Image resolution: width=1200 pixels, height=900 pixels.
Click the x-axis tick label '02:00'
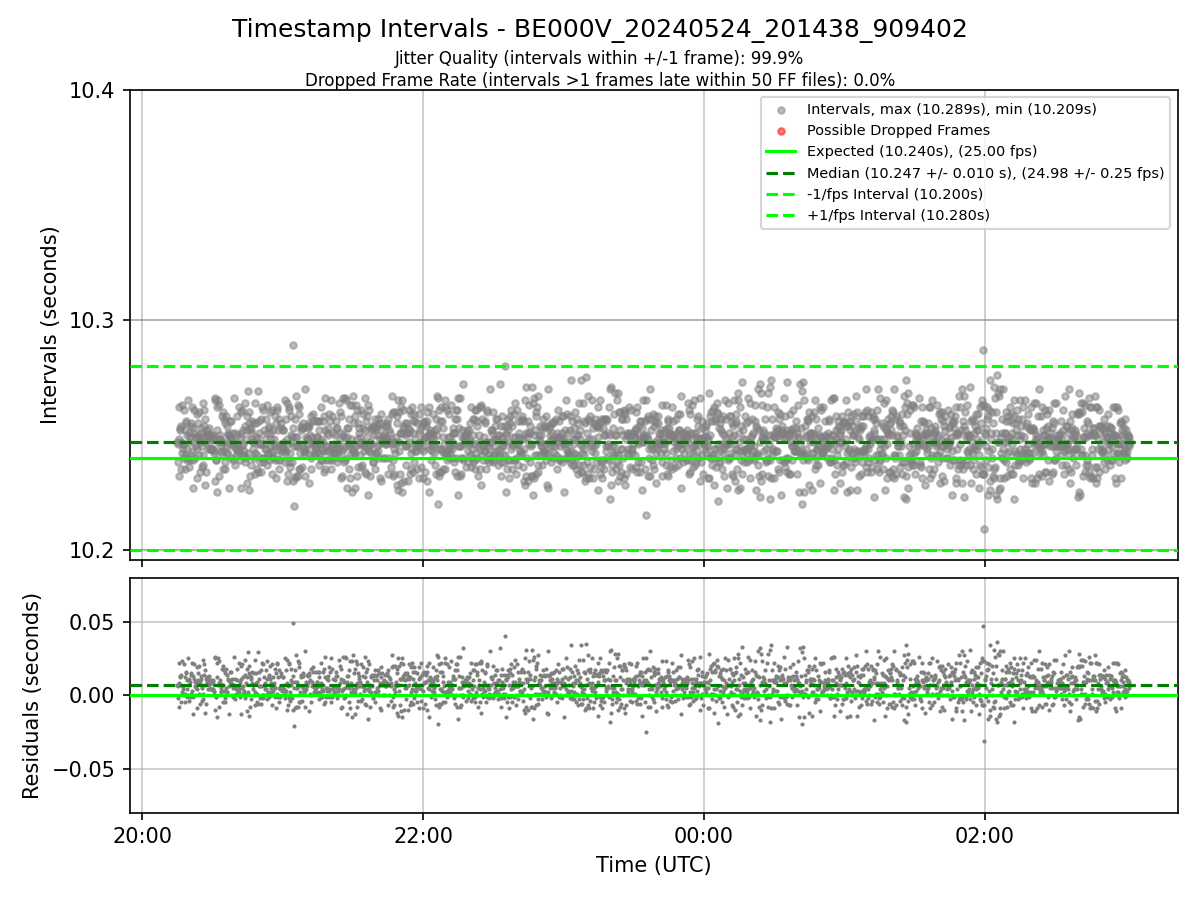pyautogui.click(x=985, y=835)
